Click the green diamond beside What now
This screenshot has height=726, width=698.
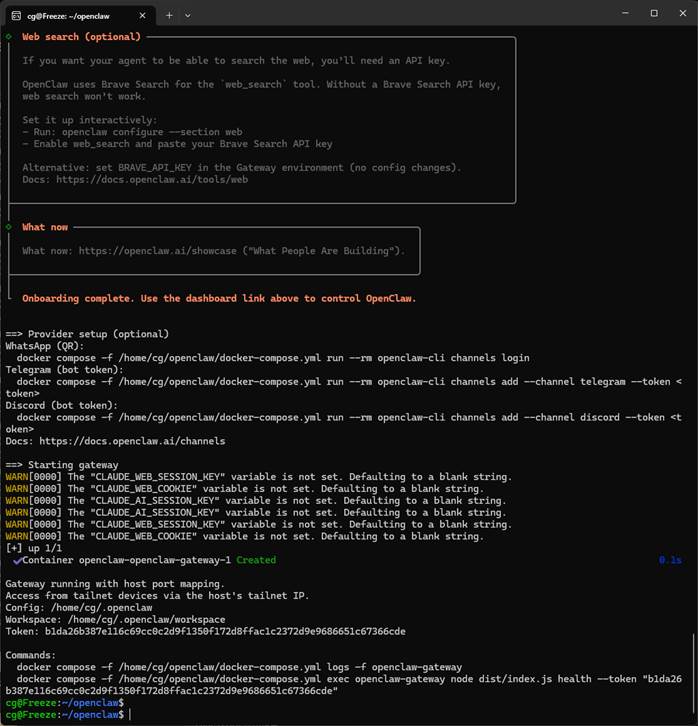[x=9, y=227]
